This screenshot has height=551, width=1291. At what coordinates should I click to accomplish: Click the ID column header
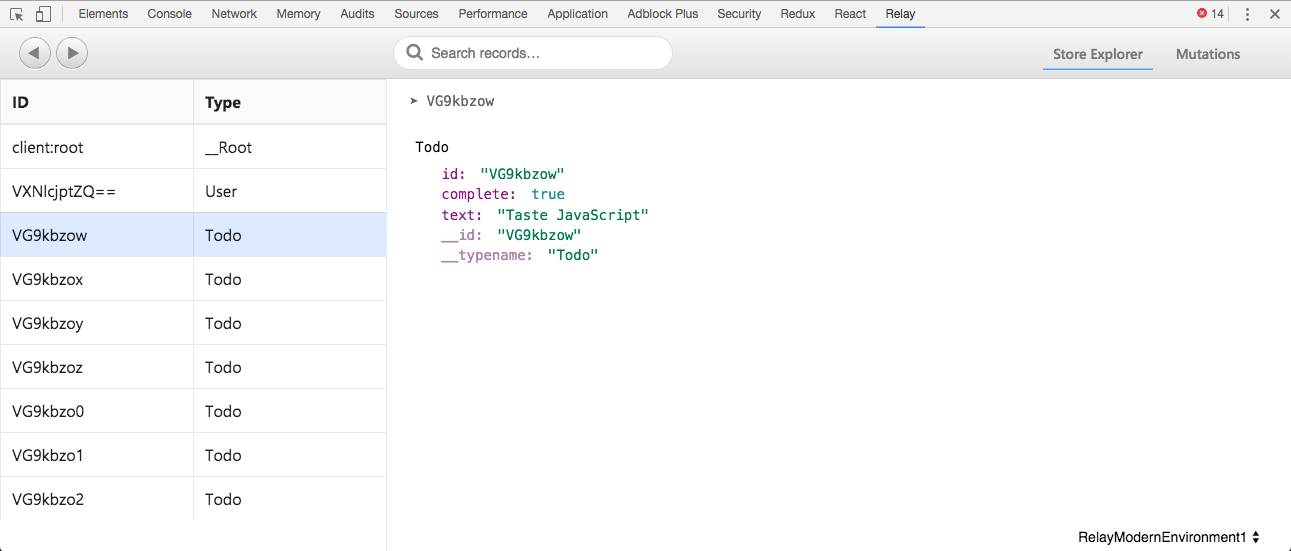click(x=97, y=102)
